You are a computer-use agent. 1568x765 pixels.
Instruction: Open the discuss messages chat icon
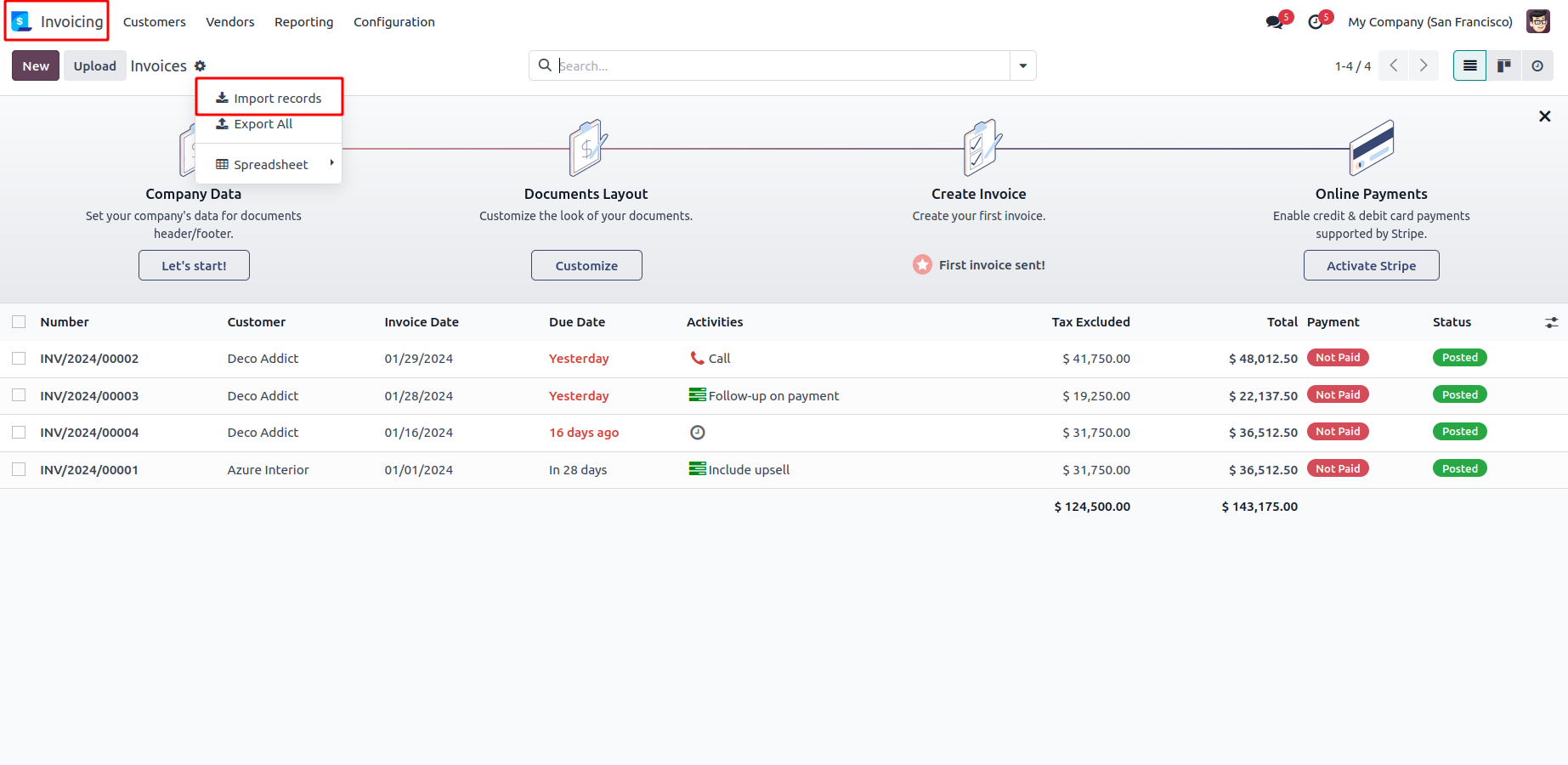(1275, 22)
